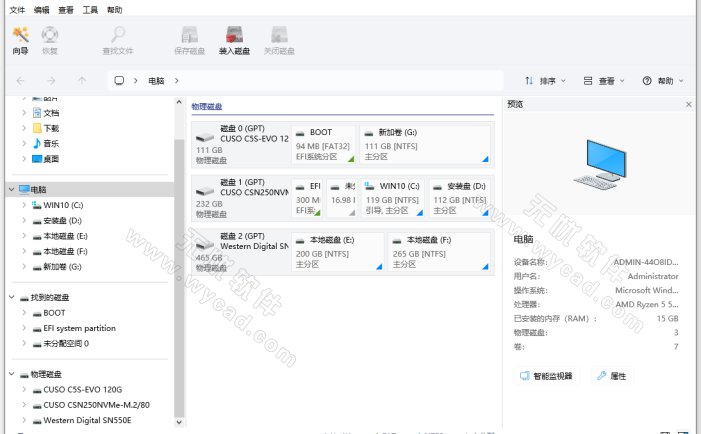The width and height of the screenshot is (701, 434).
Task: Click the 恢复 recovery toolbar icon
Action: point(50,40)
